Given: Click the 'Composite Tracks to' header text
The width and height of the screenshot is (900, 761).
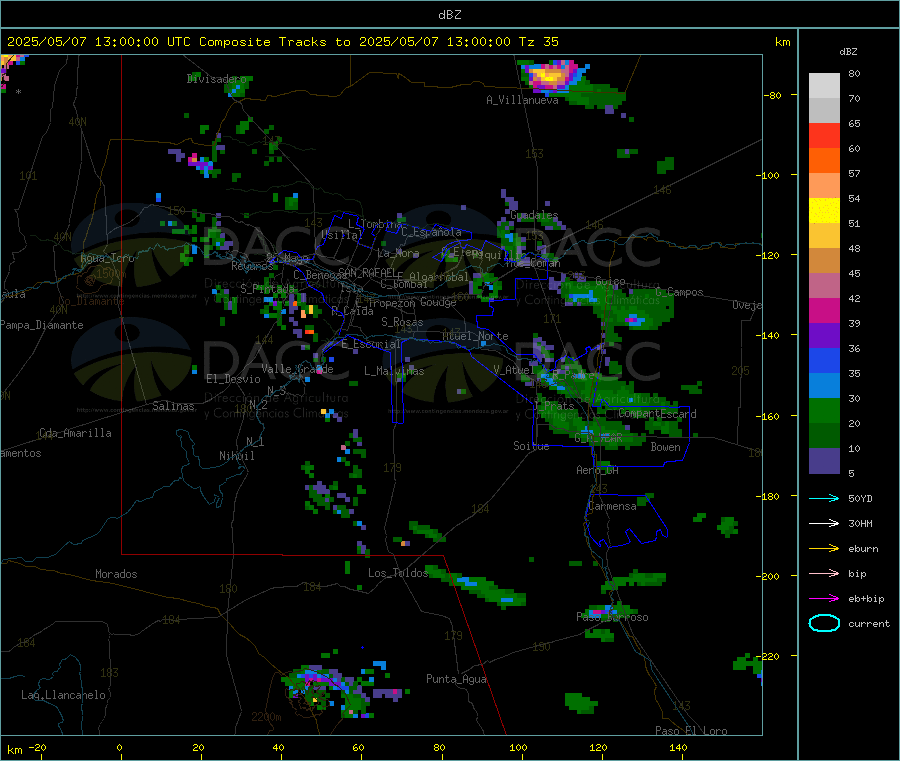Looking at the screenshot, I should point(274,42).
